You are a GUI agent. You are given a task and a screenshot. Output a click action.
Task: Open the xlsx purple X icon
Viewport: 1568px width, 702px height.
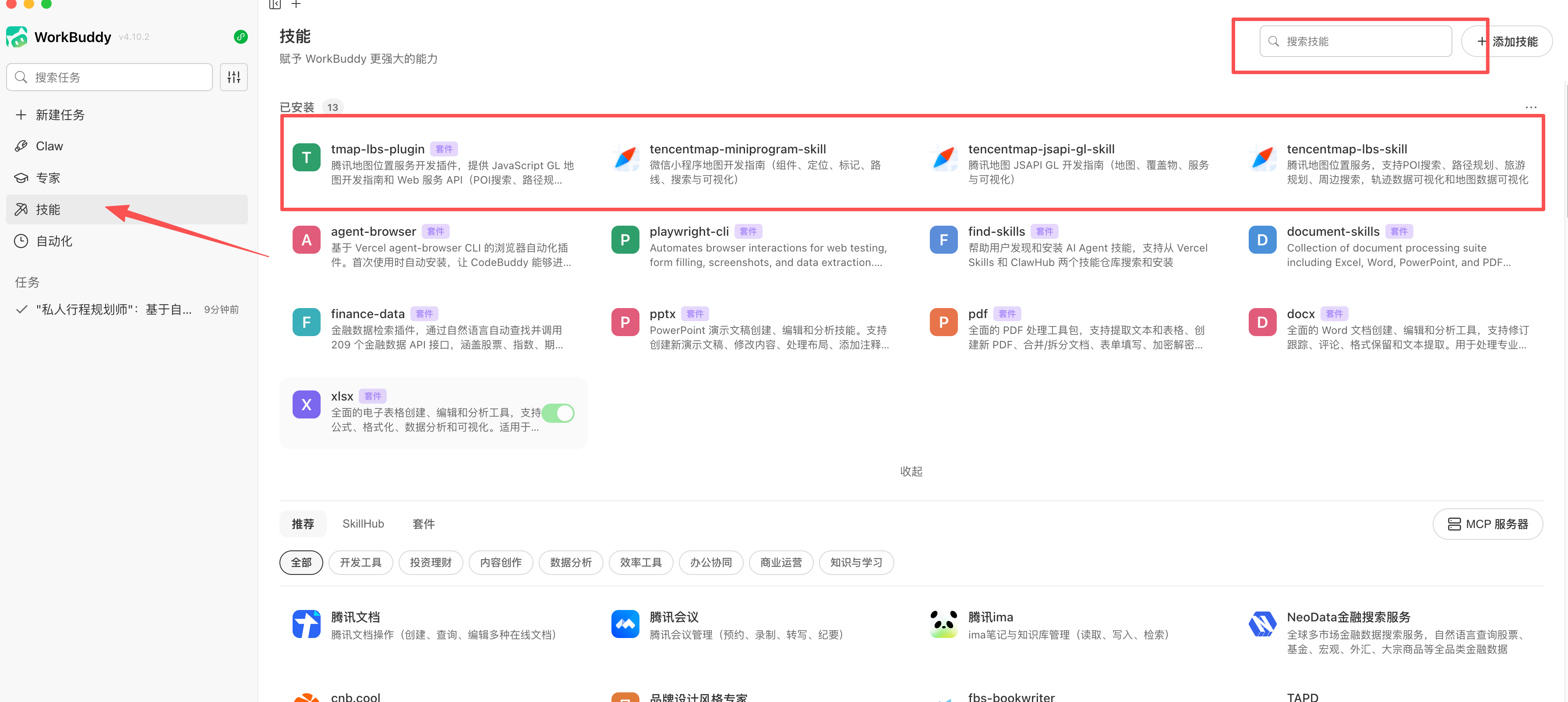306,404
